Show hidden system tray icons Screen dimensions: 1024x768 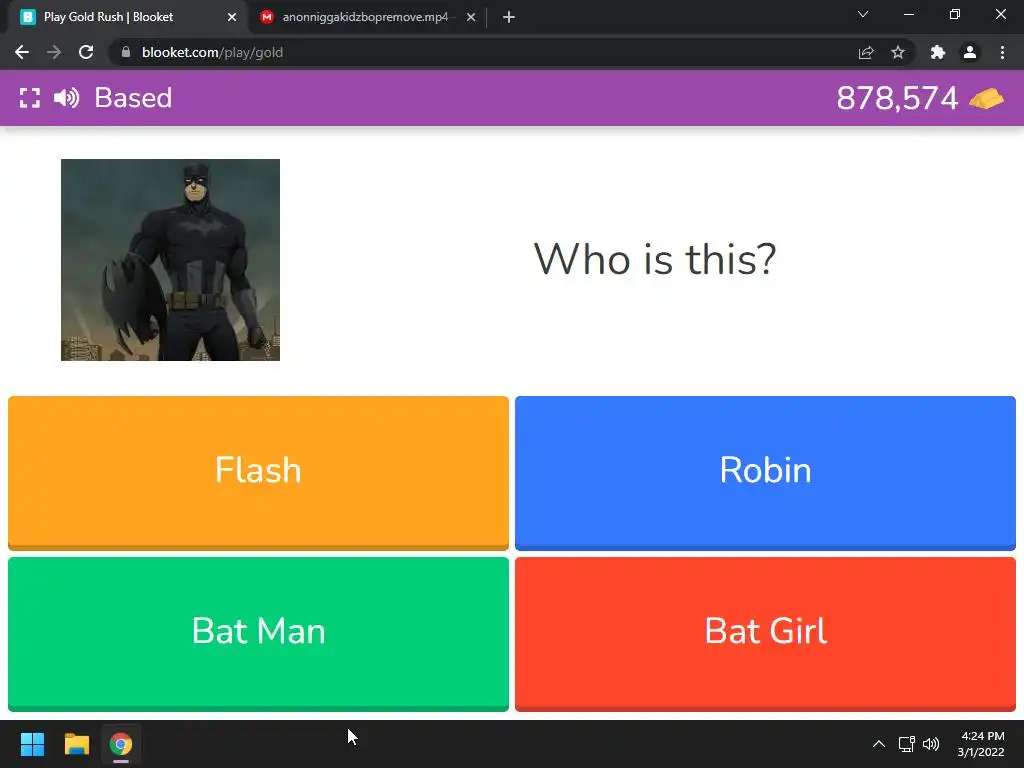879,744
